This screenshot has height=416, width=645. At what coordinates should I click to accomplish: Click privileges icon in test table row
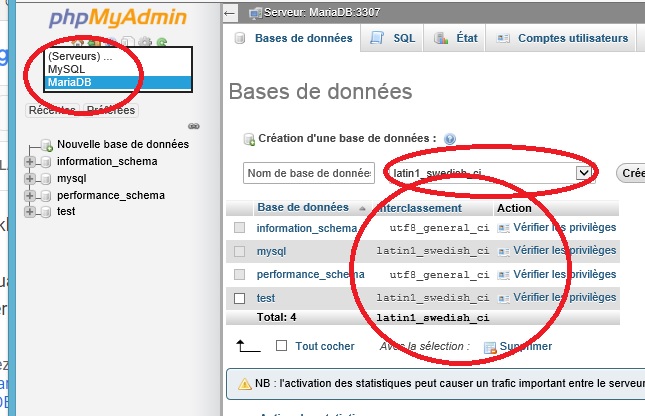503,298
